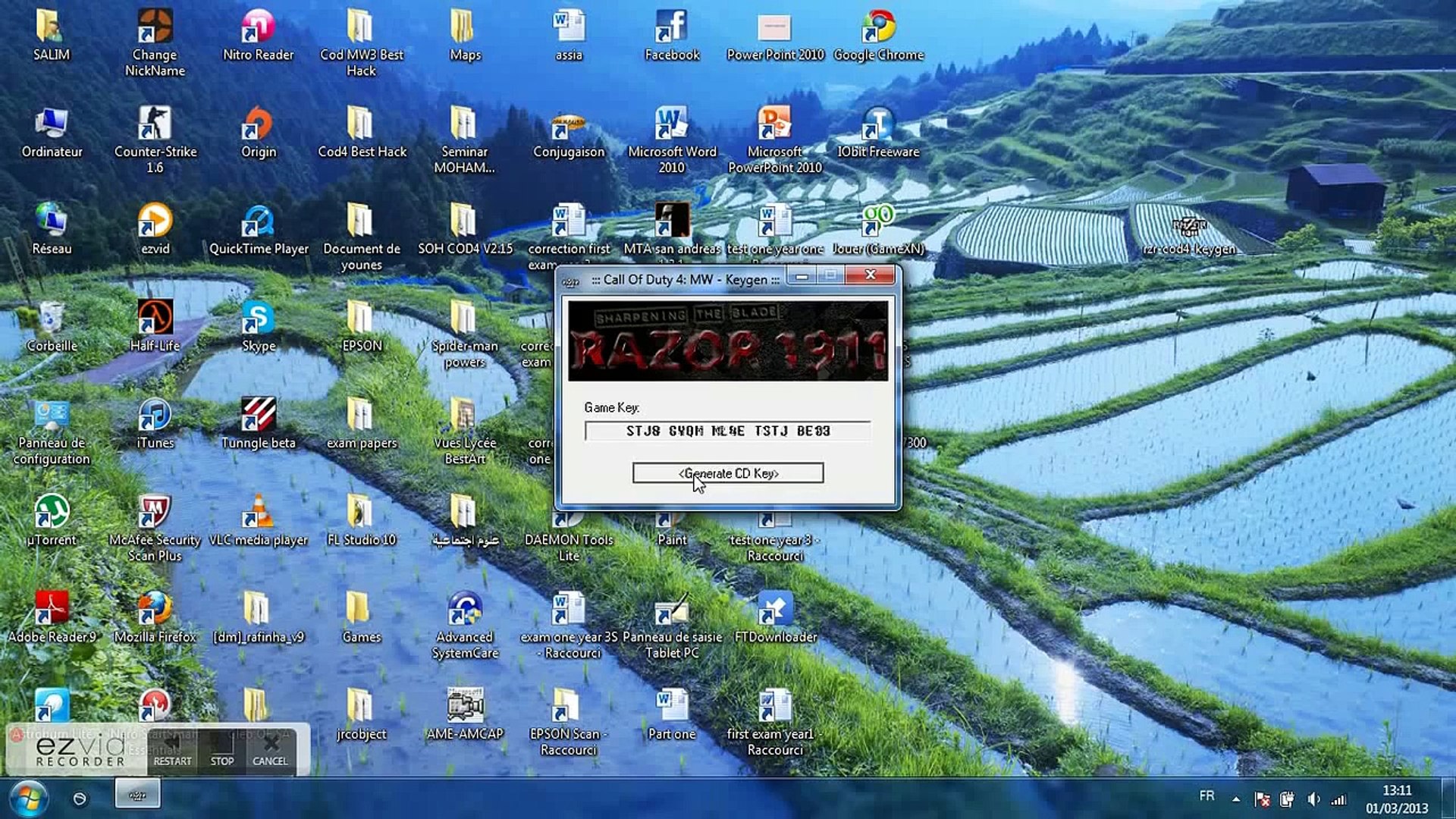Open the Windows Start menu orb
This screenshot has height=819, width=1456.
pos(29,798)
